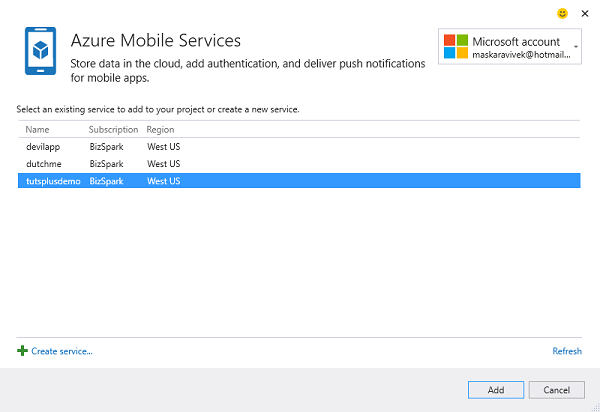Open the Create service link
This screenshot has height=412, width=600.
click(x=62, y=351)
